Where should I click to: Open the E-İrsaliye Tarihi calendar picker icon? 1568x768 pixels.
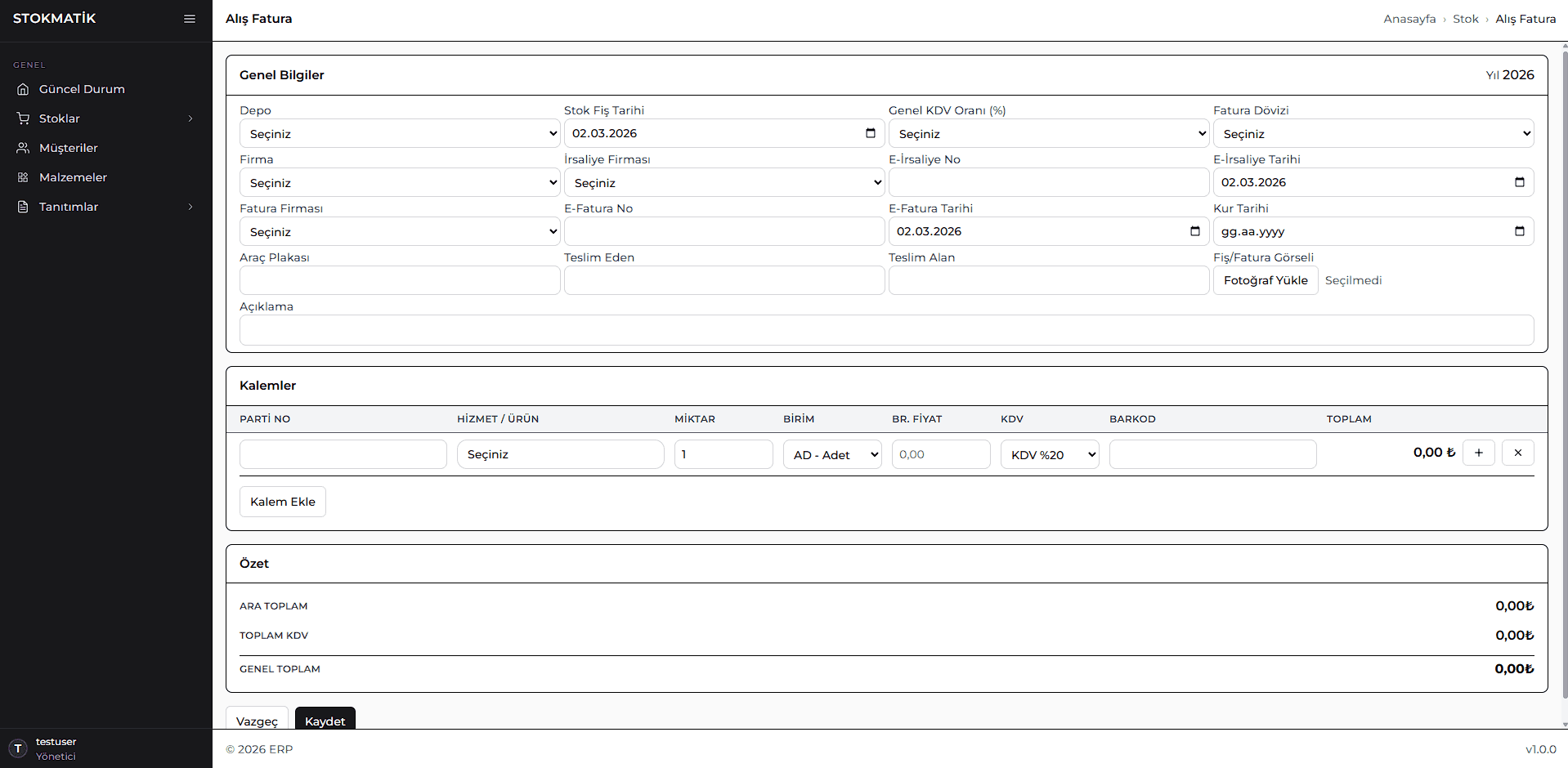[x=1519, y=182]
